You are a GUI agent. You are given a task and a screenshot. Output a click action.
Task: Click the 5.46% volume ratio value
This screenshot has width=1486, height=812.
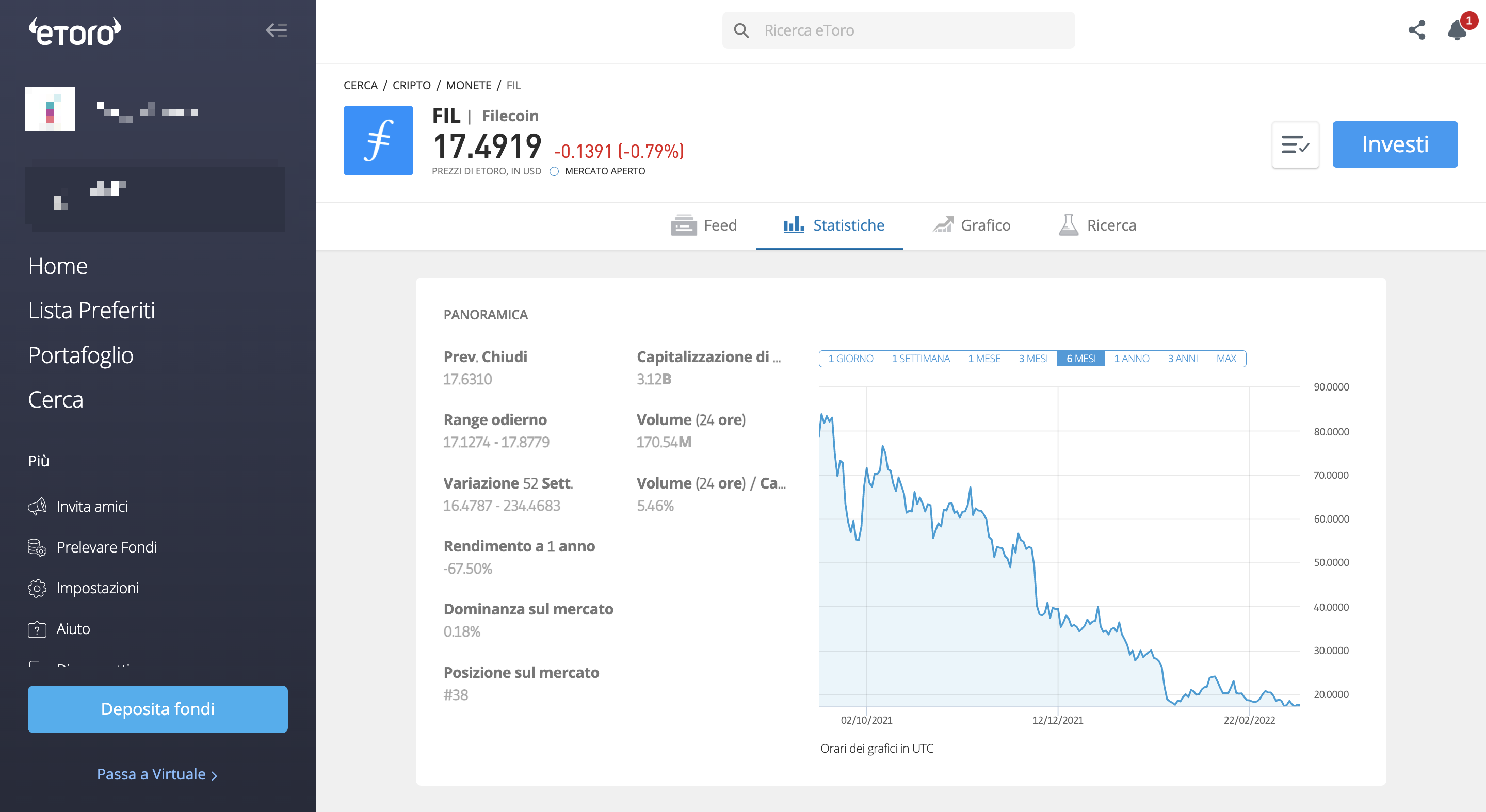pyautogui.click(x=655, y=506)
